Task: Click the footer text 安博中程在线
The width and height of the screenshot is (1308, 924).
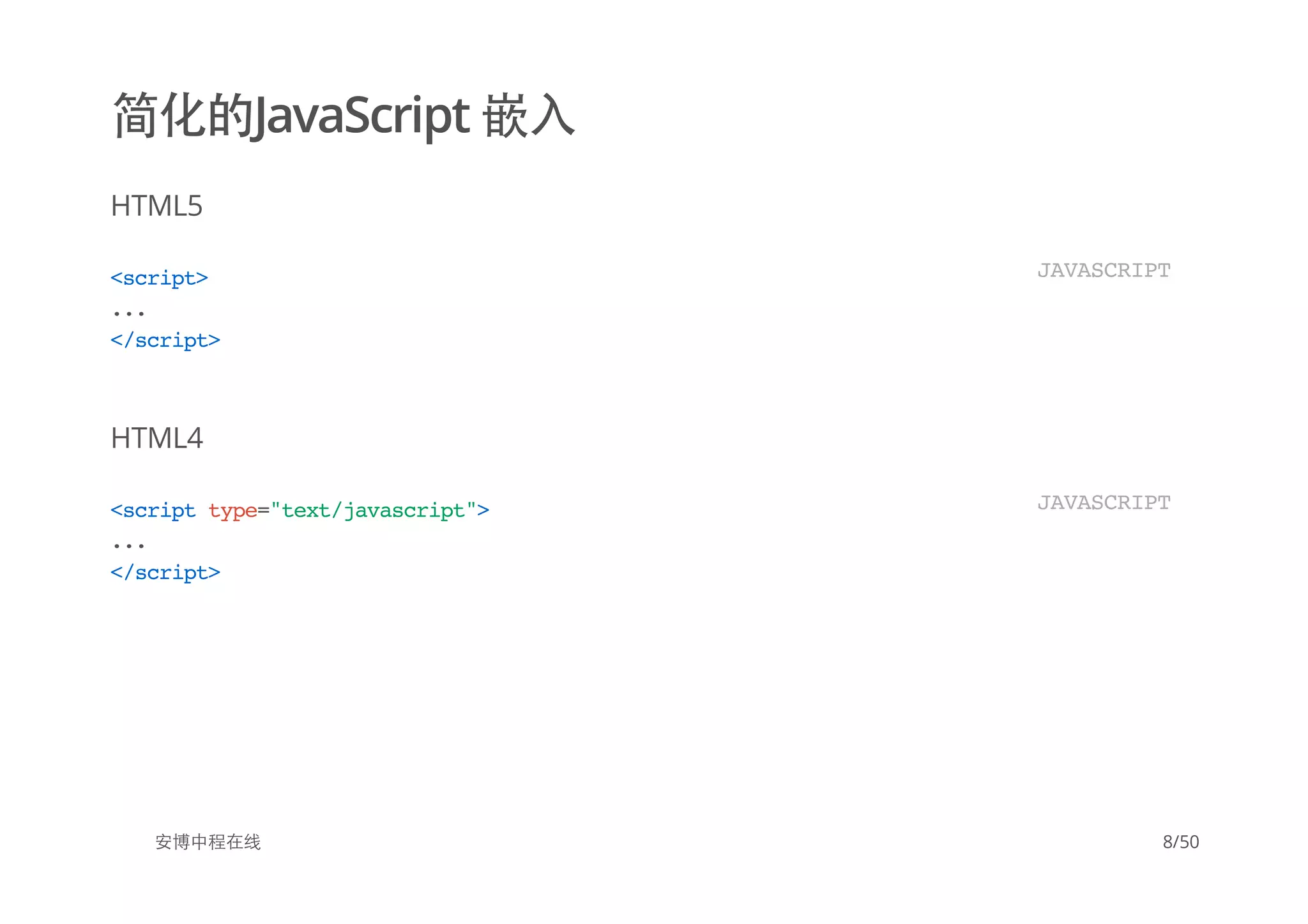Action: tap(208, 842)
